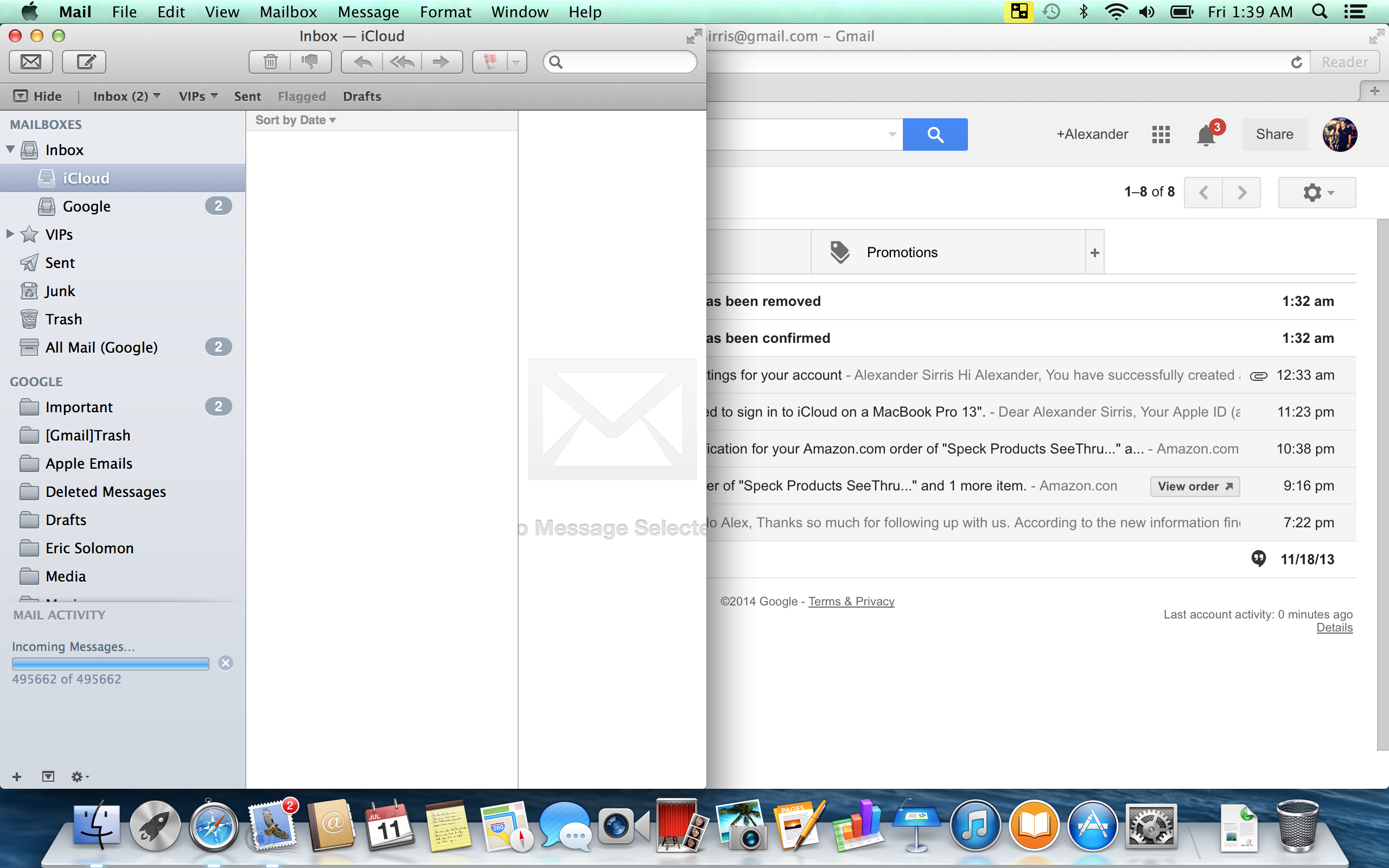The image size is (1389, 868).
Task: Collapse the Inbox mailbox tree
Action: (10, 149)
